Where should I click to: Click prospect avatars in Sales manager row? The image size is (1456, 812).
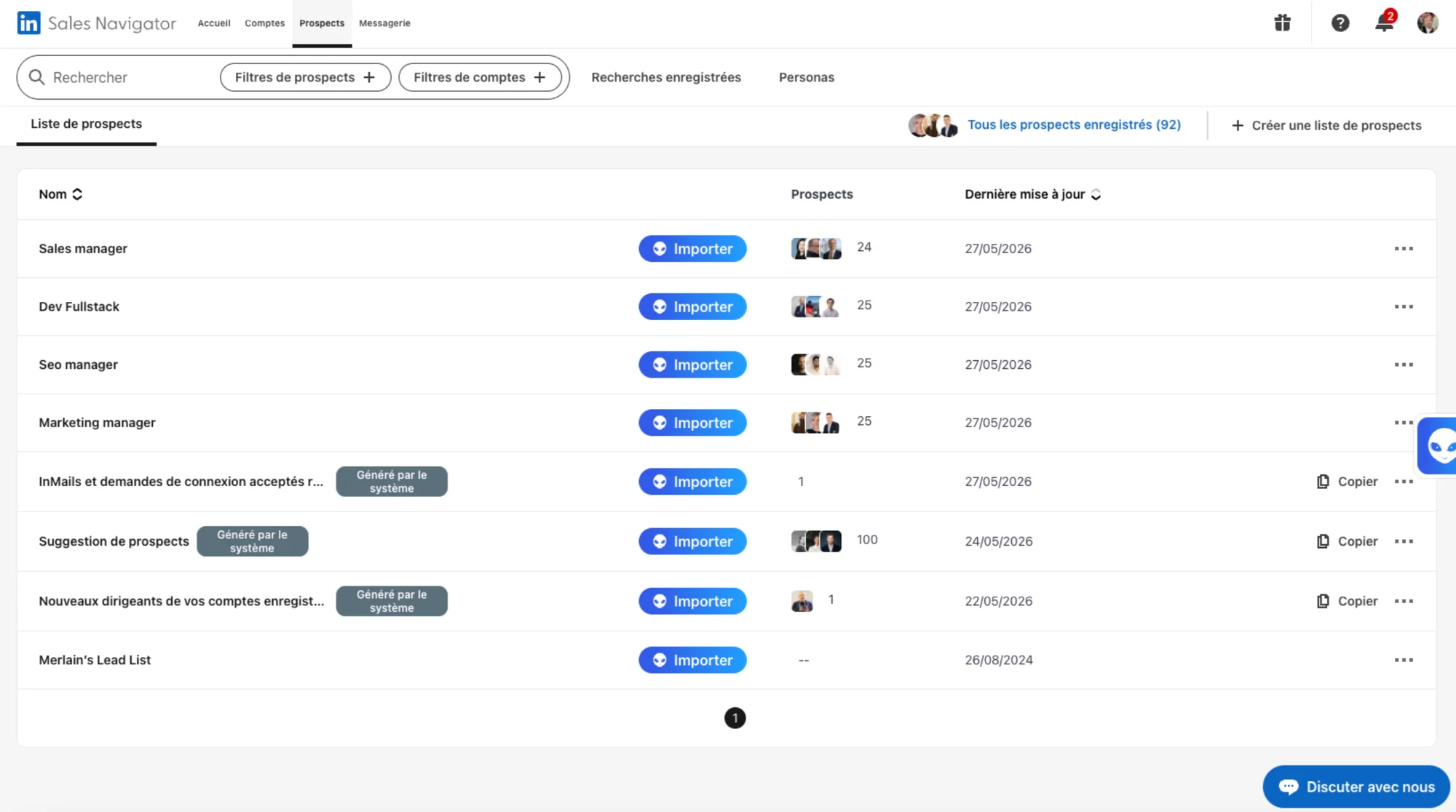click(816, 249)
